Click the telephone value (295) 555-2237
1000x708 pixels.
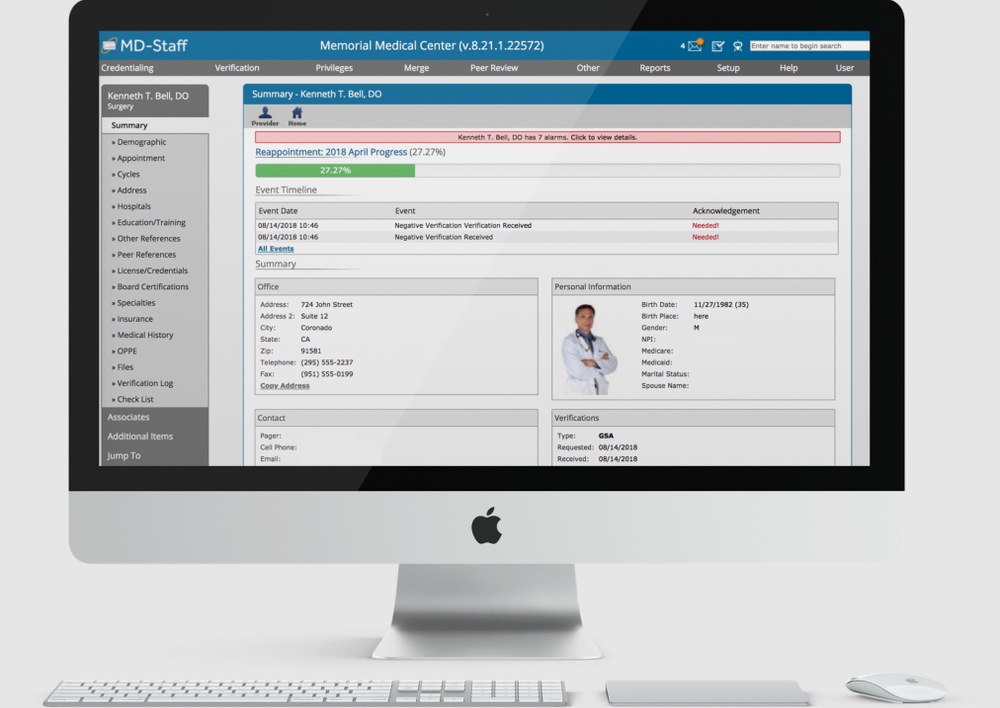click(x=327, y=362)
